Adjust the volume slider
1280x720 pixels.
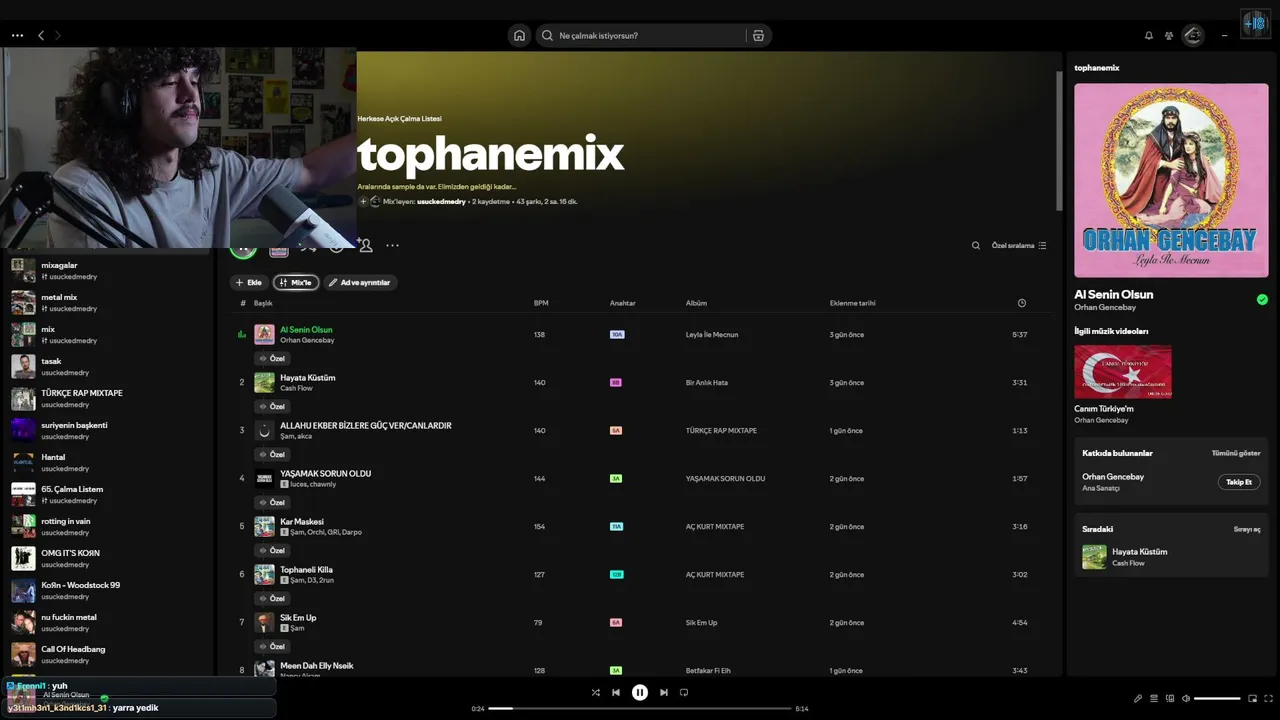point(1217,698)
